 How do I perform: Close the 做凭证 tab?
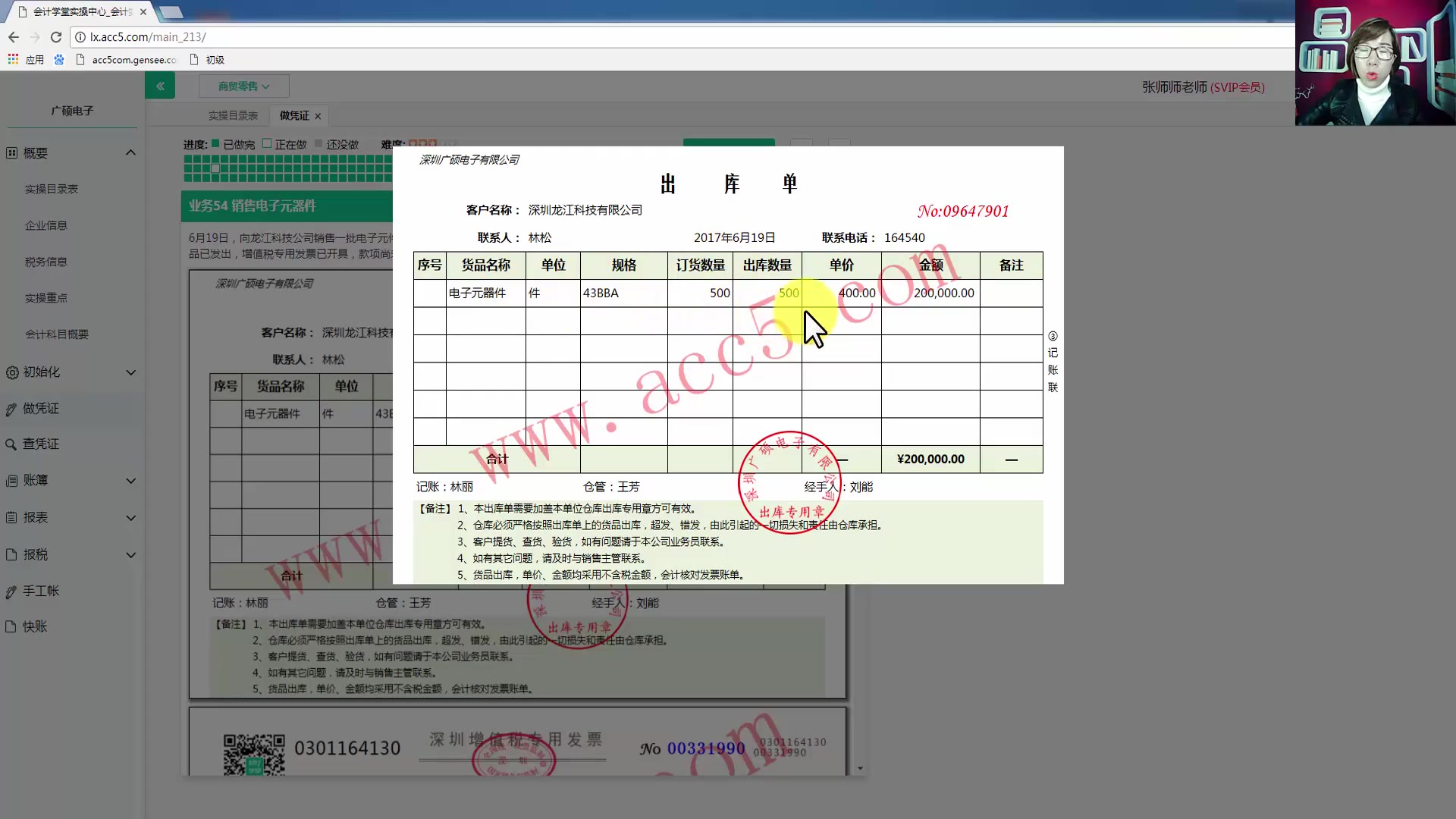point(318,116)
